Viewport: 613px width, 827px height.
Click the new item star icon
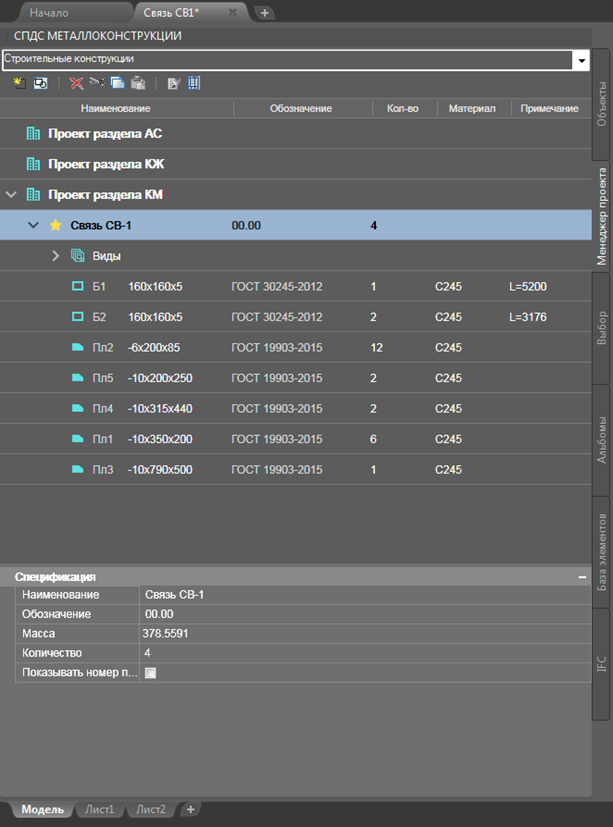20,83
